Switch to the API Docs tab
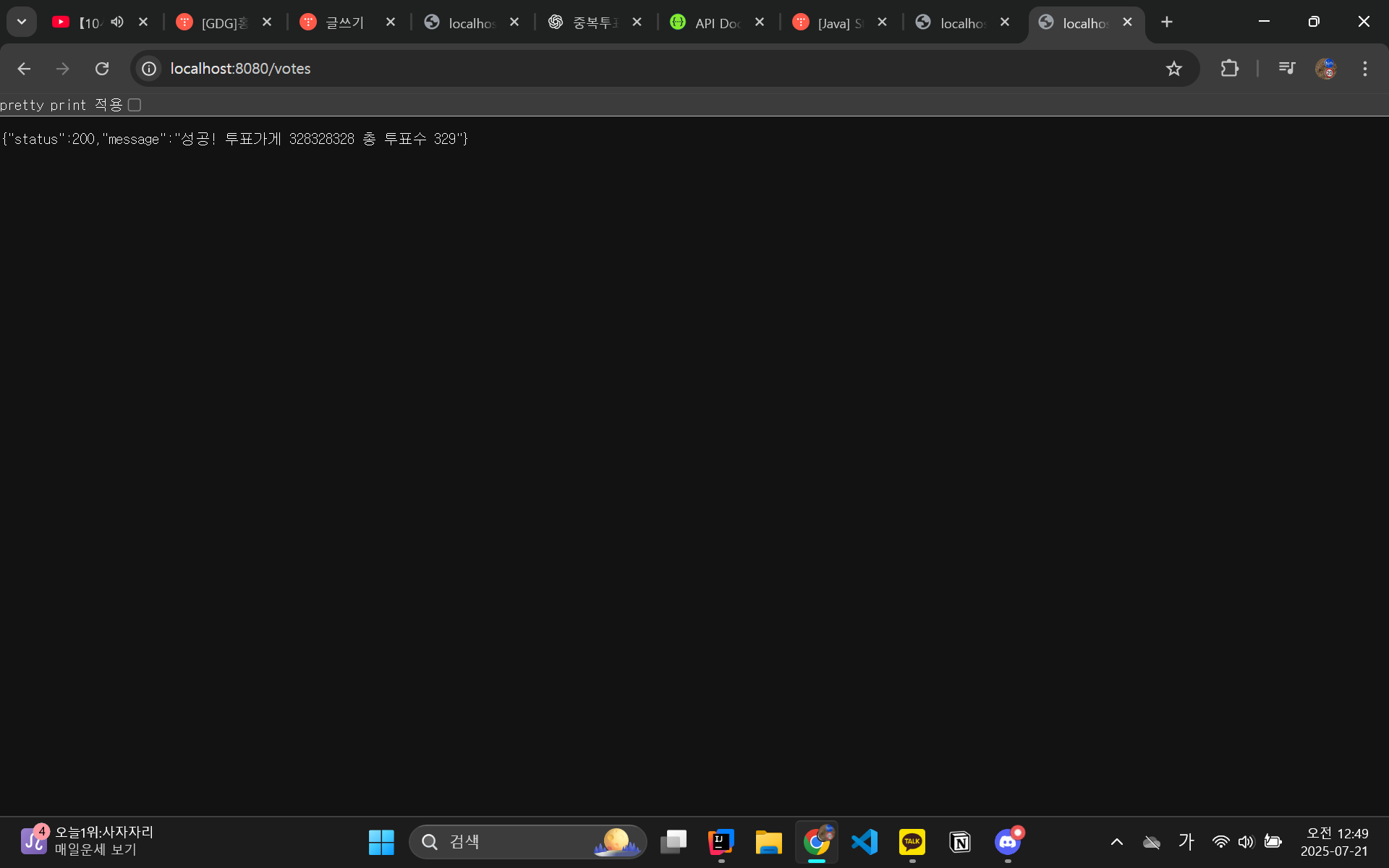This screenshot has height=868, width=1389. pos(716,23)
